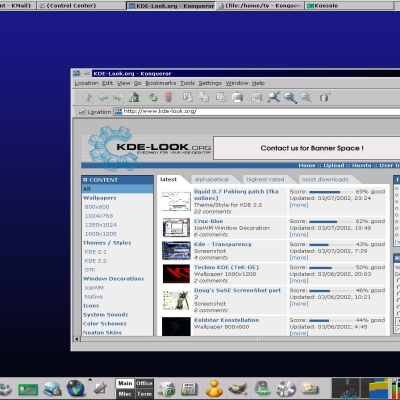This screenshot has height=400, width=400.
Task: Open the mail icon with @ symbol
Action: point(167,389)
